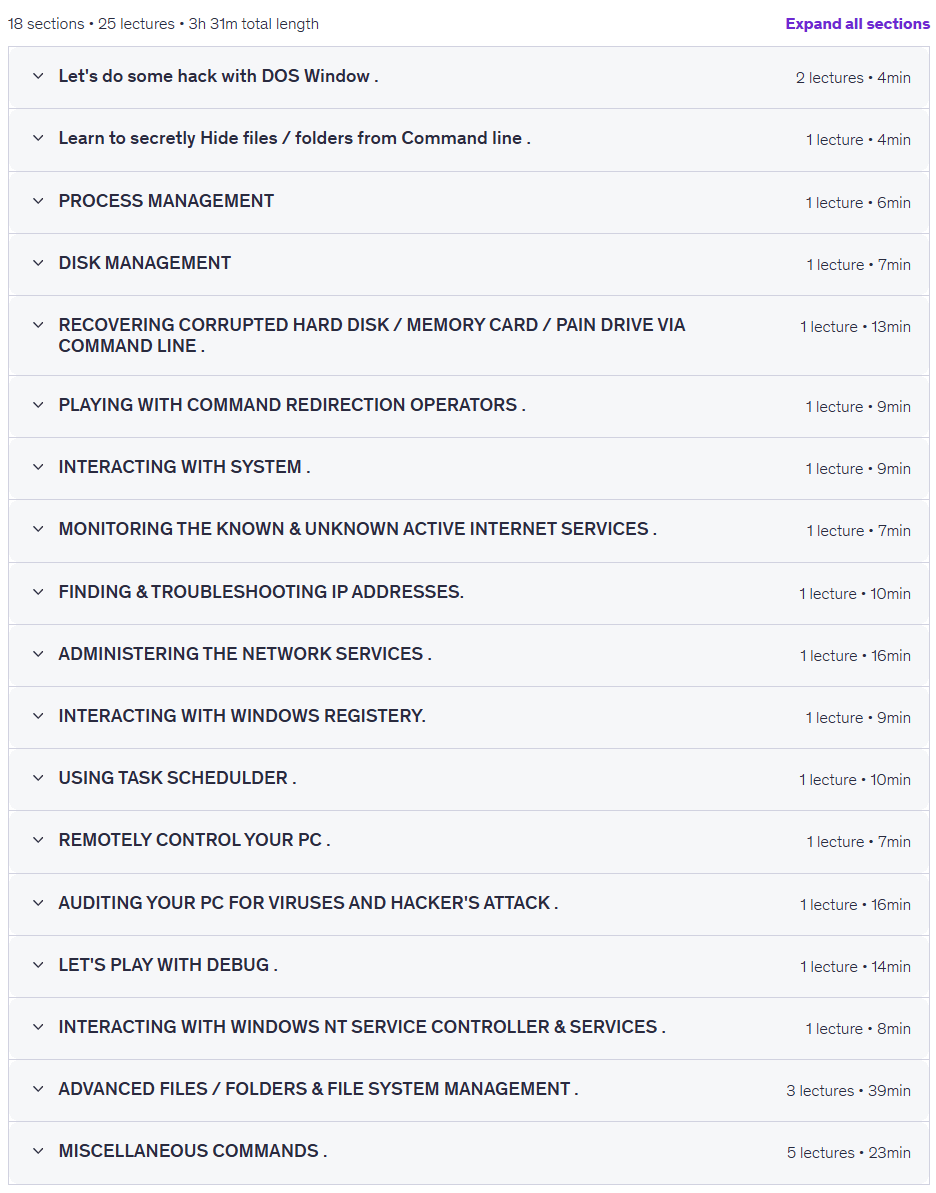Open the chevron beside 'Learn to secretly Hide files'
Viewport: 936px width, 1193px height.
tap(38, 138)
